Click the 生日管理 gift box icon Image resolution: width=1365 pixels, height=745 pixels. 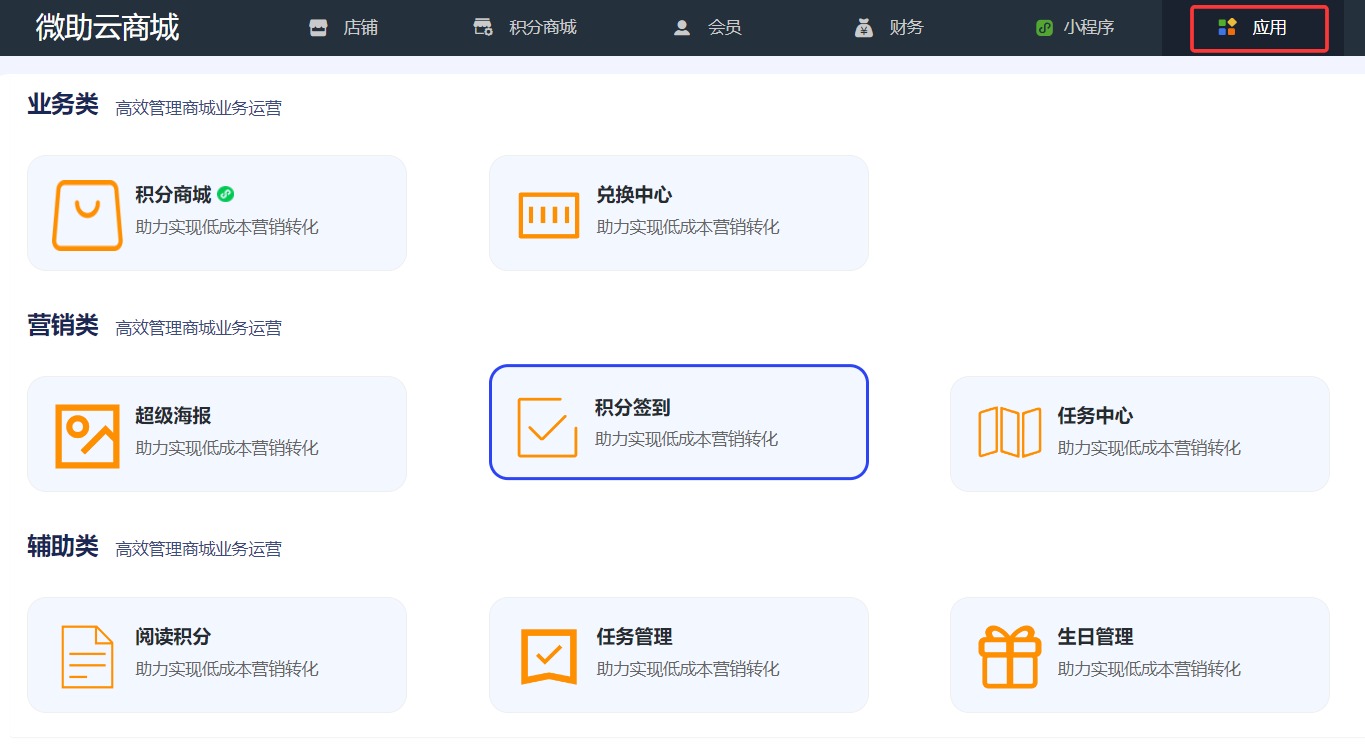(x=1009, y=656)
